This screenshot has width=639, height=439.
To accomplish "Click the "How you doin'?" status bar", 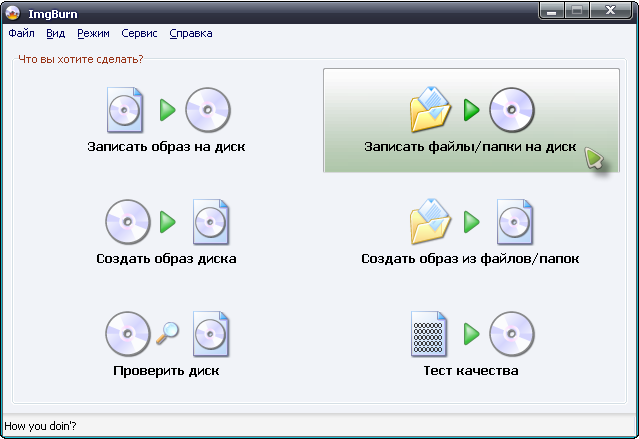I will pos(320,426).
